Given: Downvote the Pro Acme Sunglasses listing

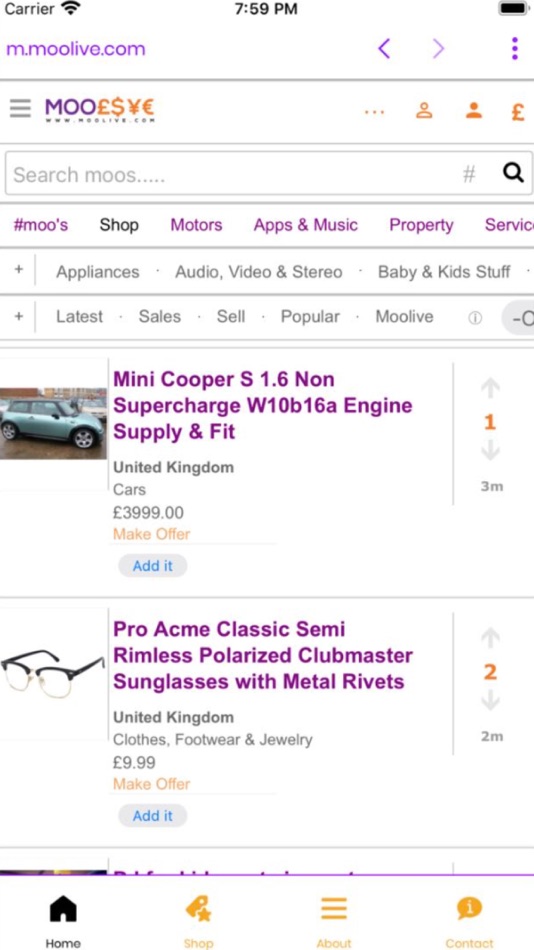Looking at the screenshot, I should click(x=490, y=700).
